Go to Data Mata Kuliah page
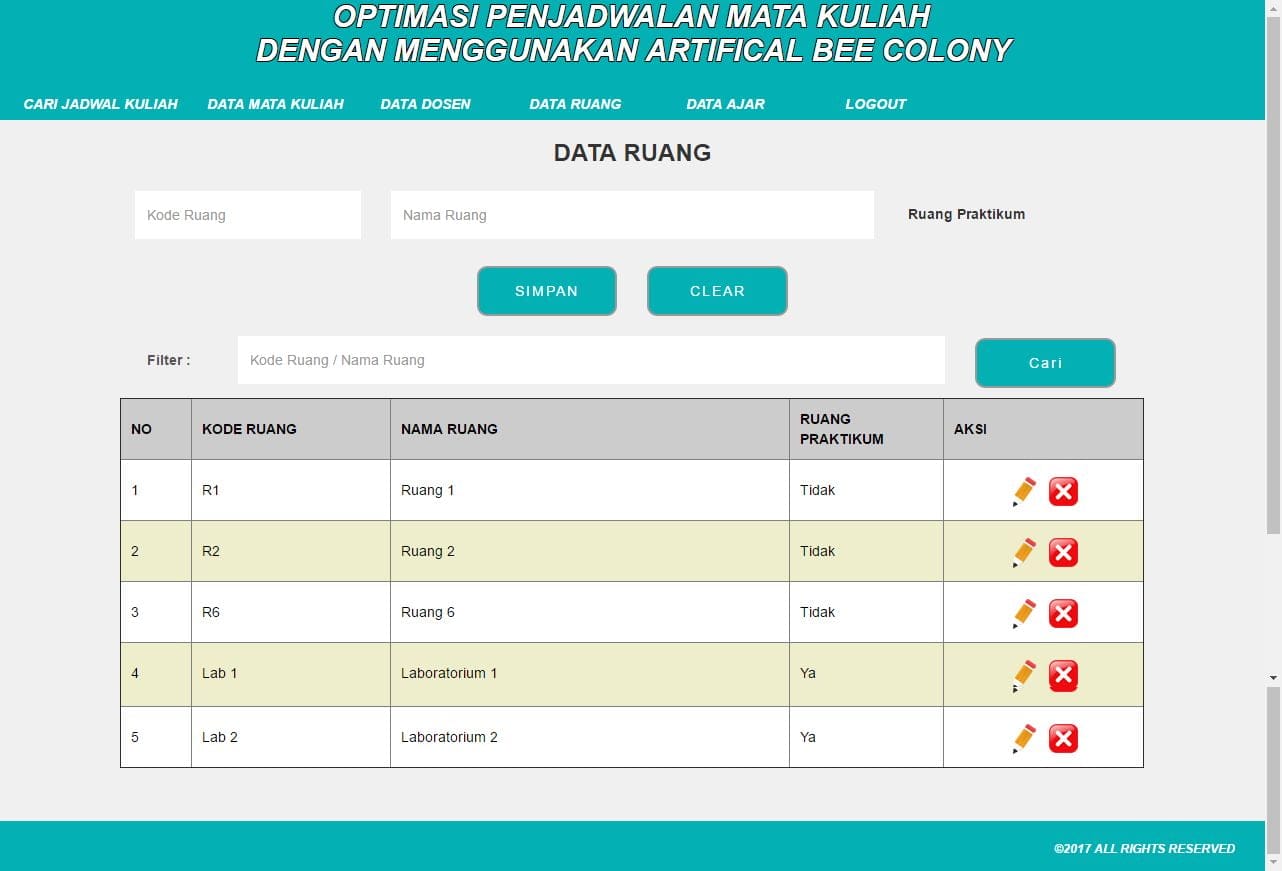This screenshot has height=871, width=1282. 275,104
